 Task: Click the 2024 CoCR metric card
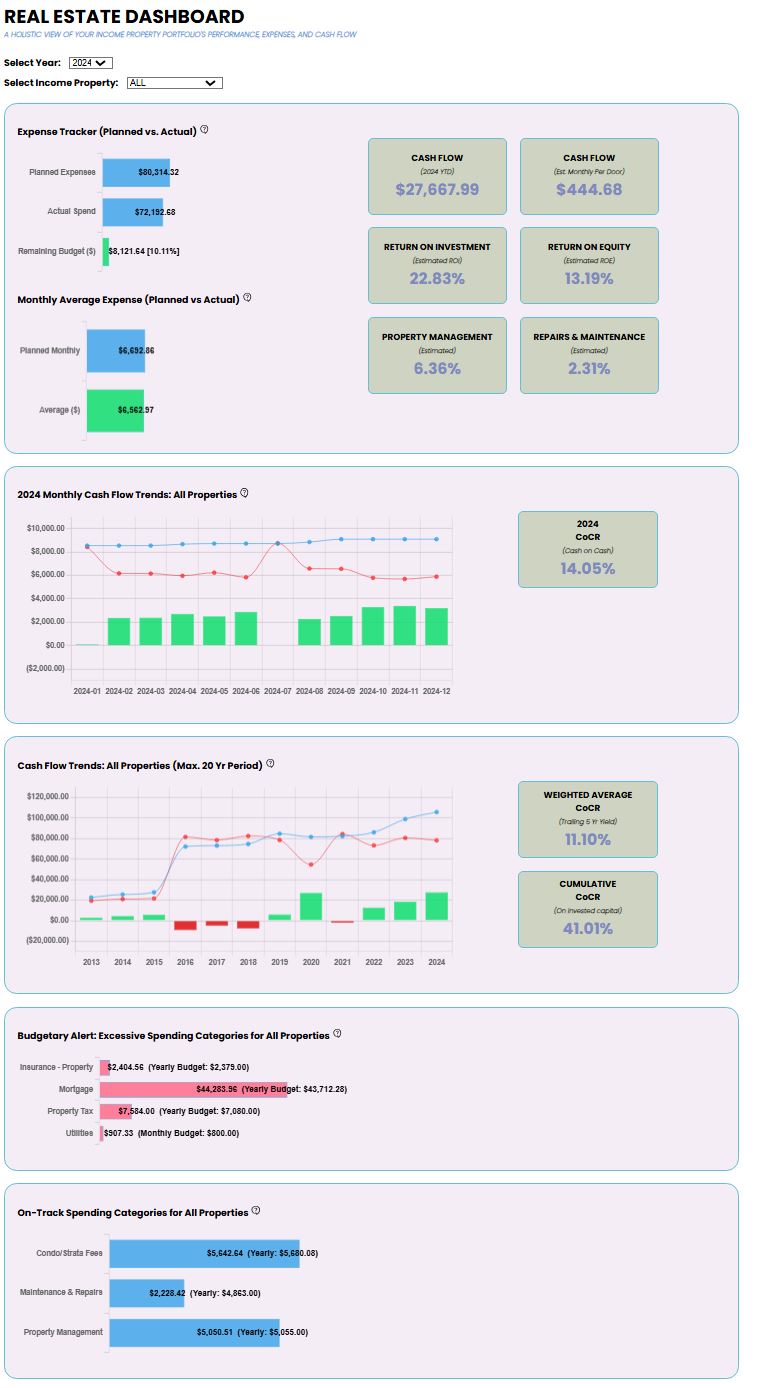[587, 549]
